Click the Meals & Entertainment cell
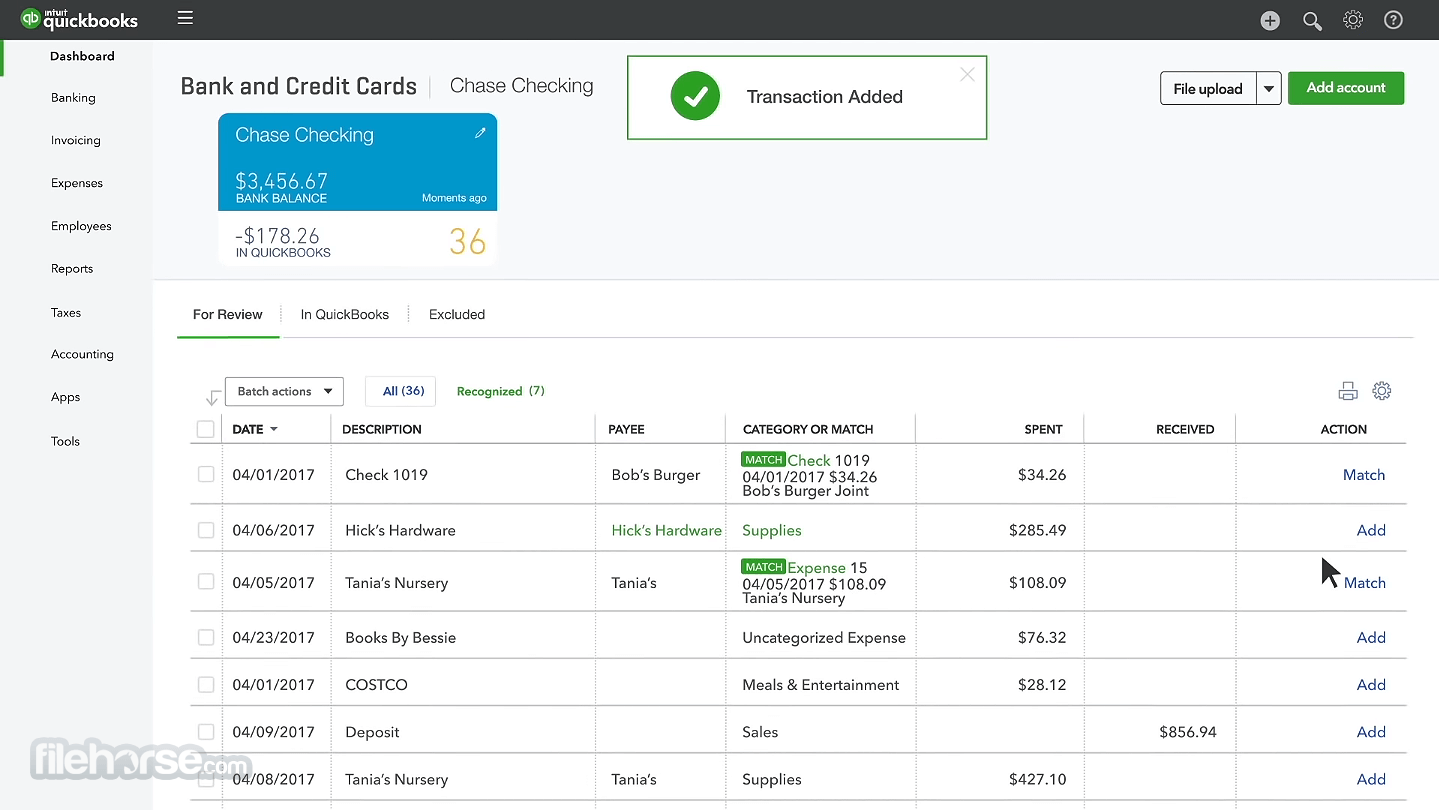1439x810 pixels. point(821,685)
